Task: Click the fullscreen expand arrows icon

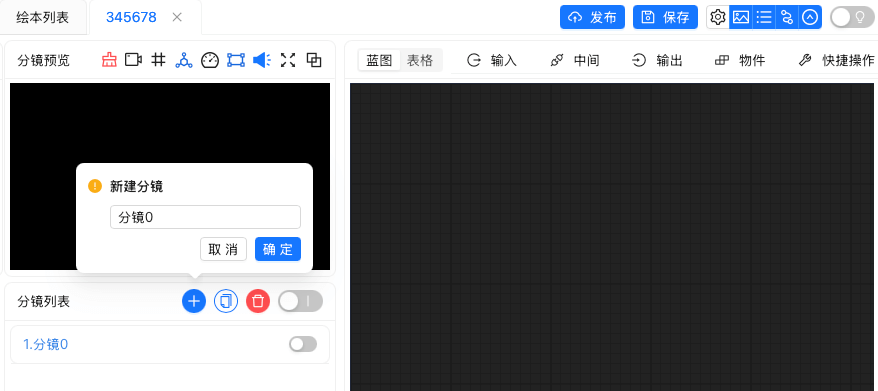Action: [x=288, y=60]
